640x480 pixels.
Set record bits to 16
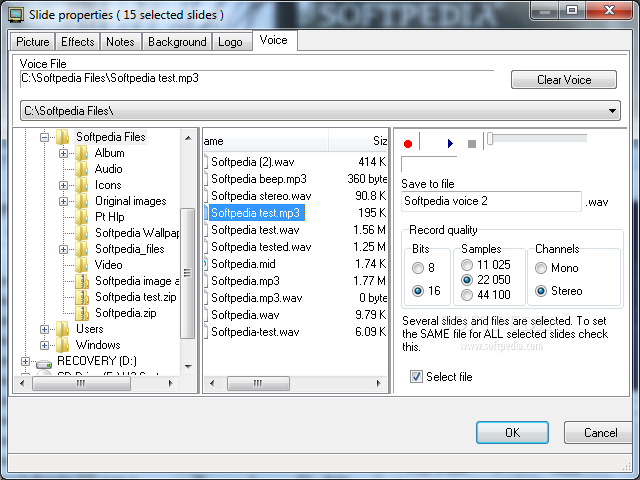point(418,291)
